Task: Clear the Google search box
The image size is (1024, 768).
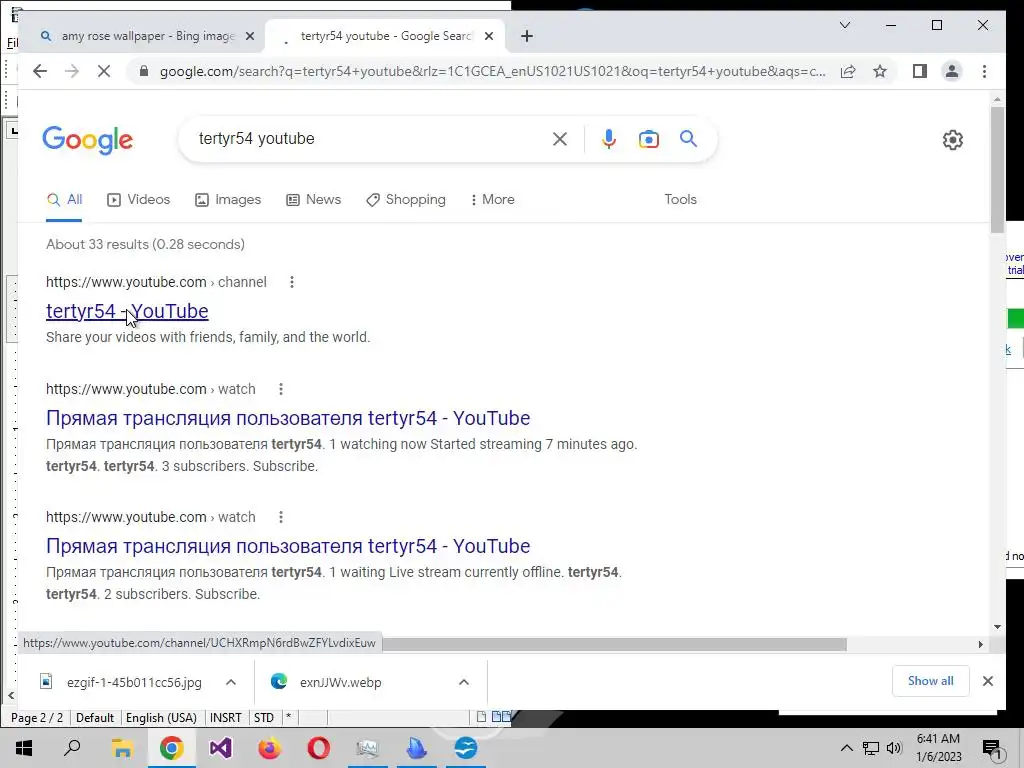Action: click(560, 139)
